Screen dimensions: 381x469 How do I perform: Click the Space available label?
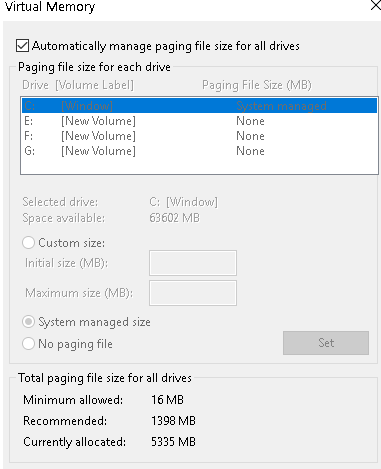(64, 218)
